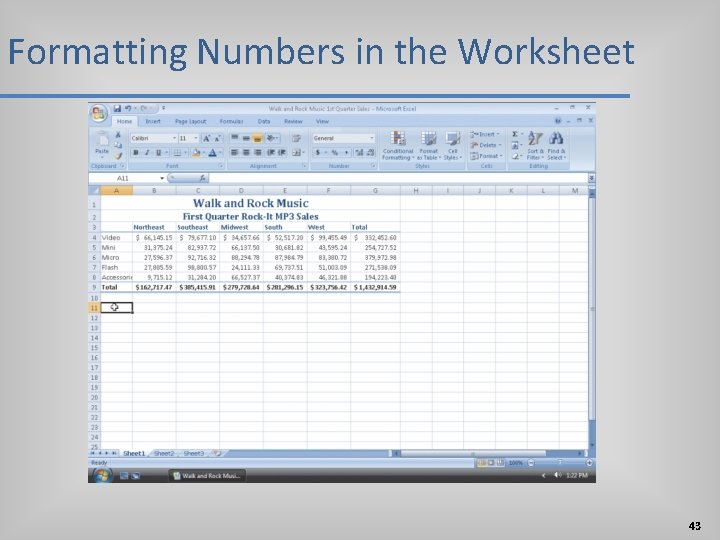Screen dimensions: 720x540
Task: Click Decrease Decimal icon
Action: 371,152
